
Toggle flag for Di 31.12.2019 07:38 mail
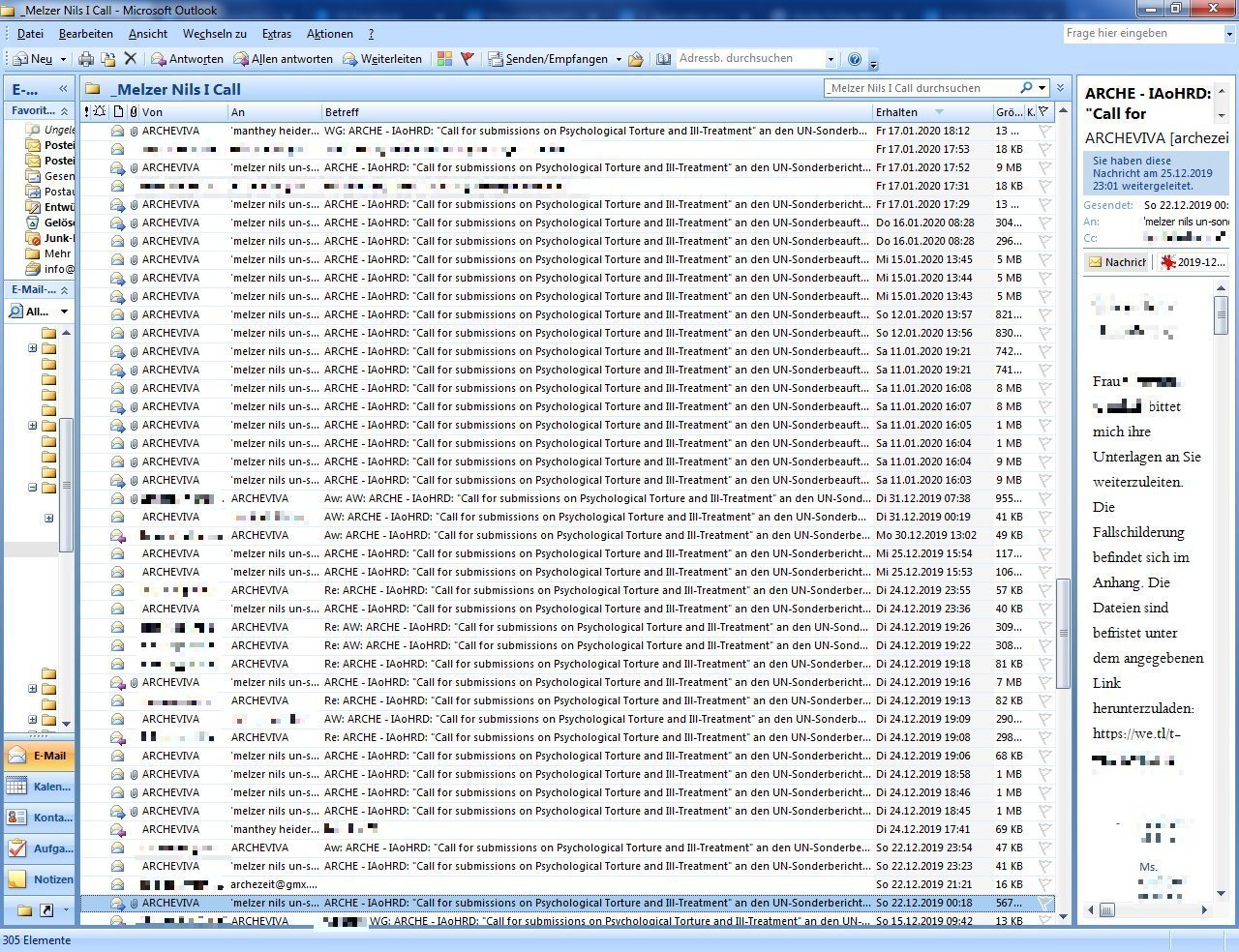click(1044, 498)
